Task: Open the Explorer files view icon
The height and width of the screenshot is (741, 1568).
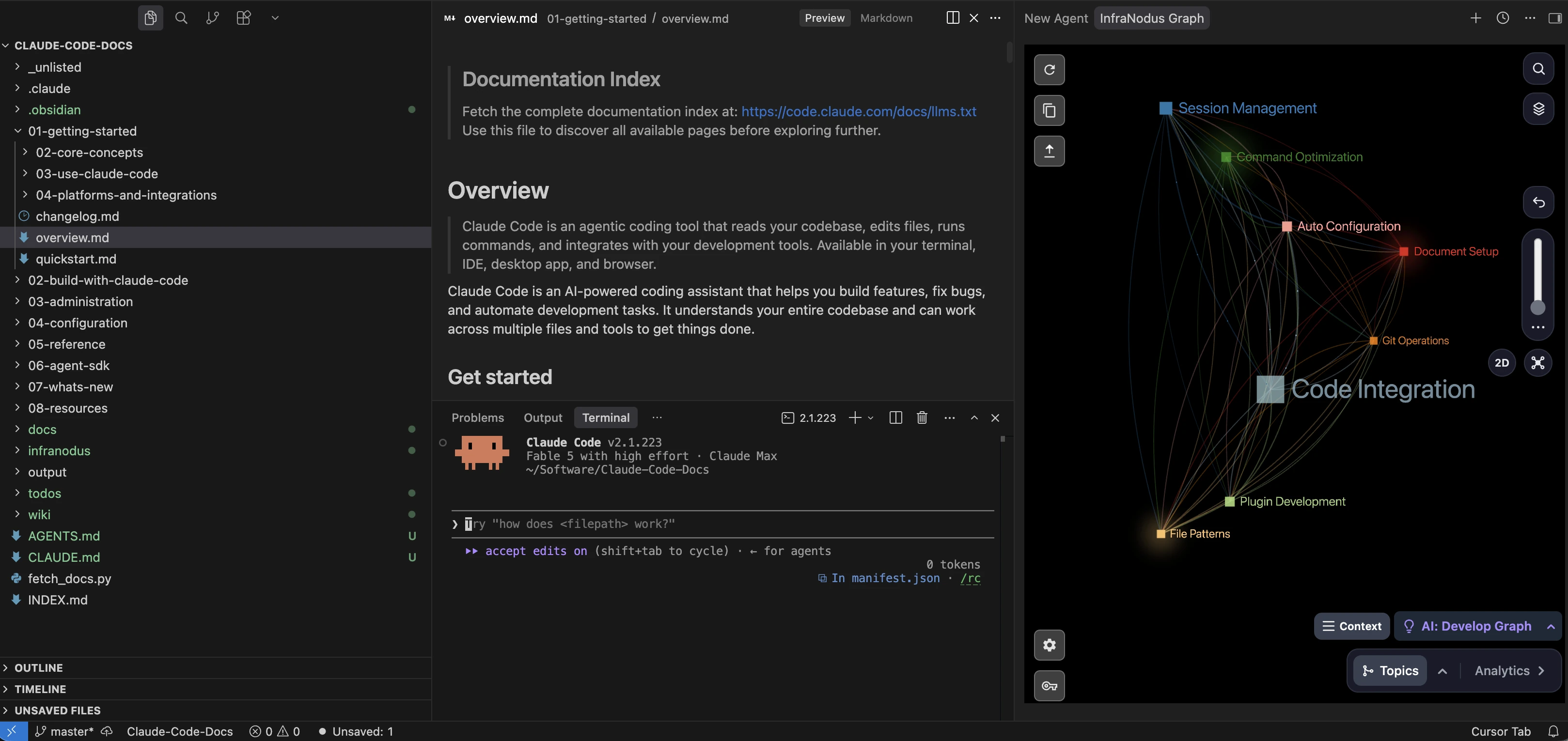Action: 150,17
